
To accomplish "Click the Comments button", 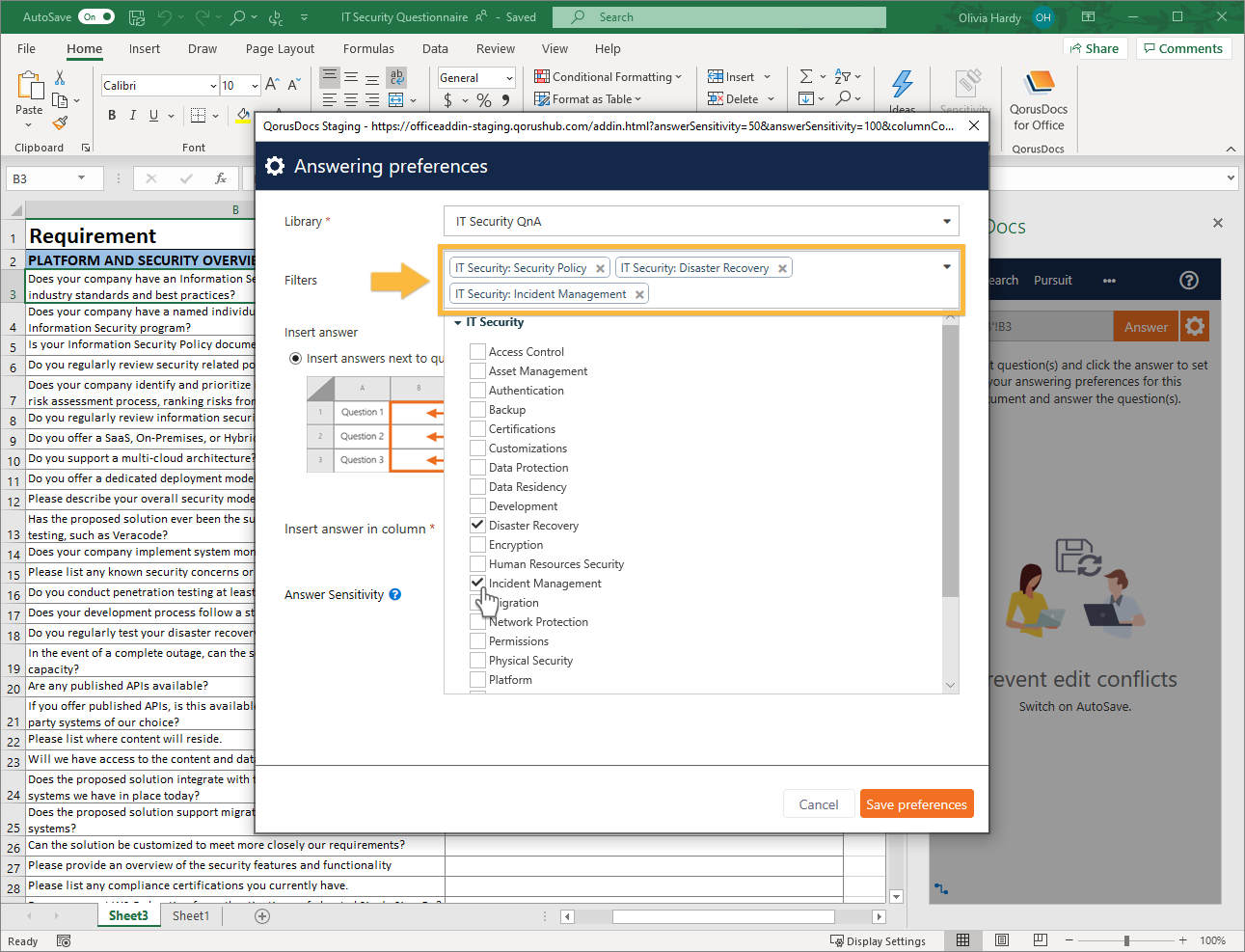I will point(1183,48).
